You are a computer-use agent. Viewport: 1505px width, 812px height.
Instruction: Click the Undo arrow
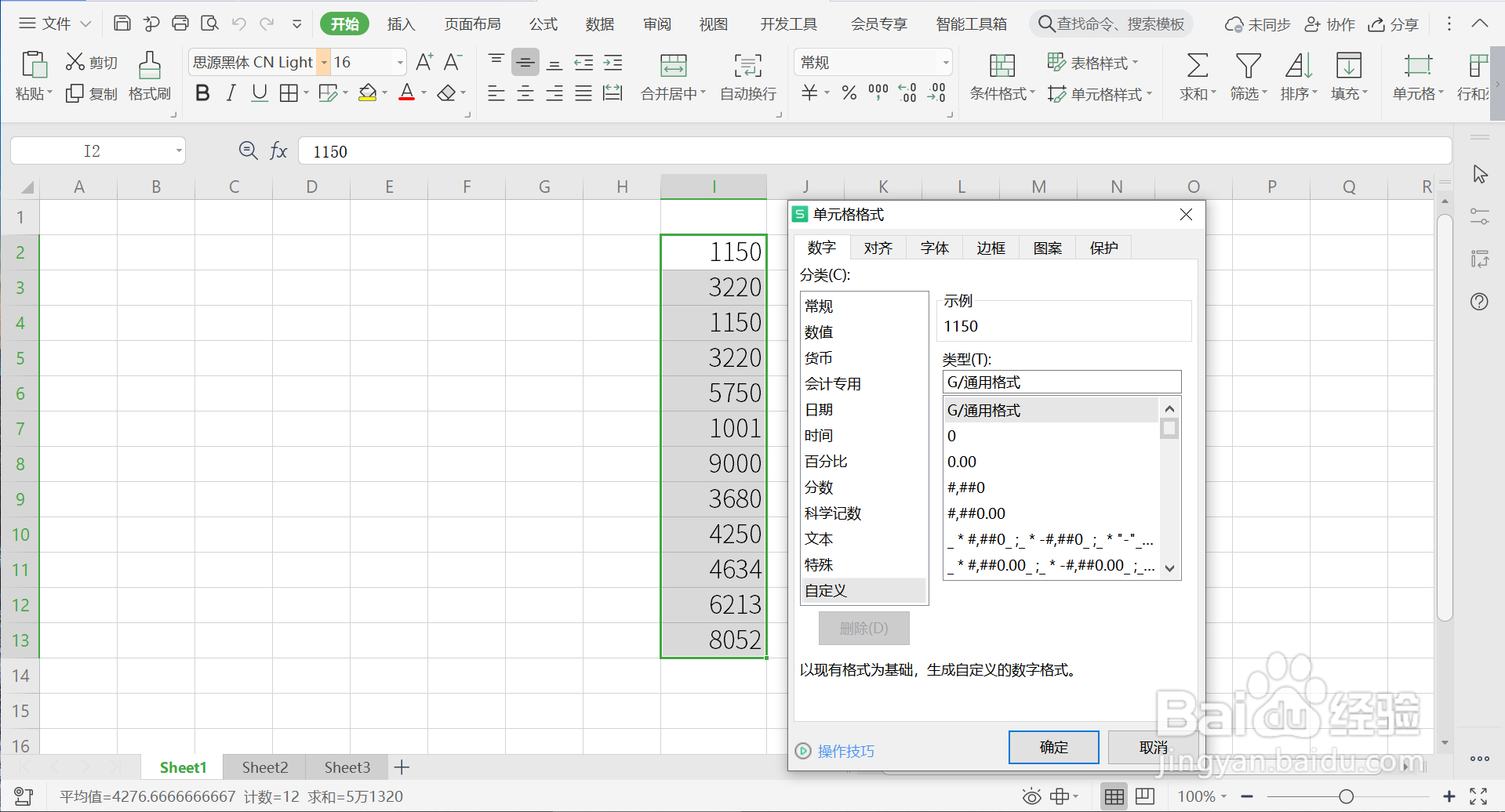click(x=239, y=24)
